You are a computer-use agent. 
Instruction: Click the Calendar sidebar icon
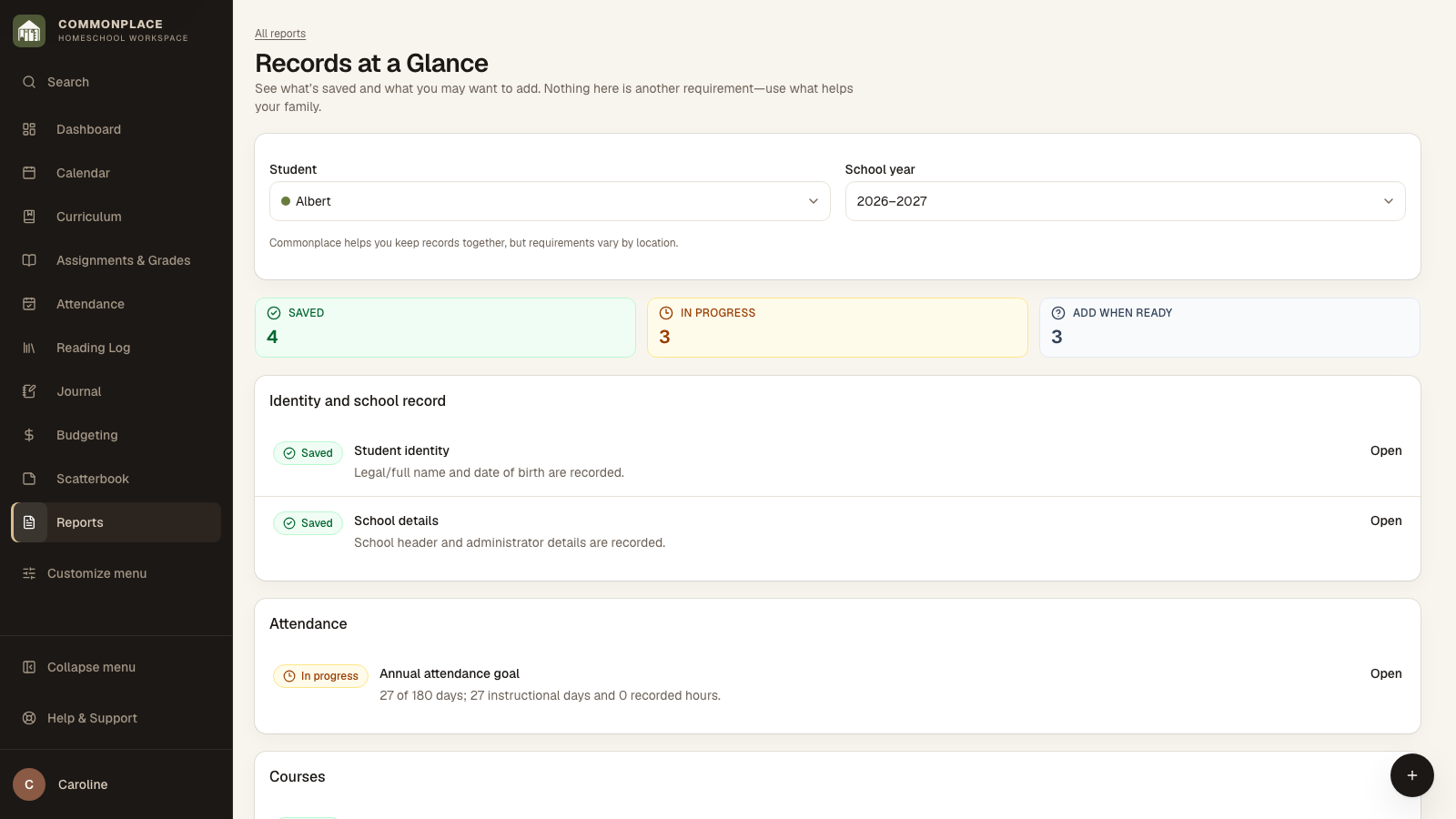click(x=29, y=173)
